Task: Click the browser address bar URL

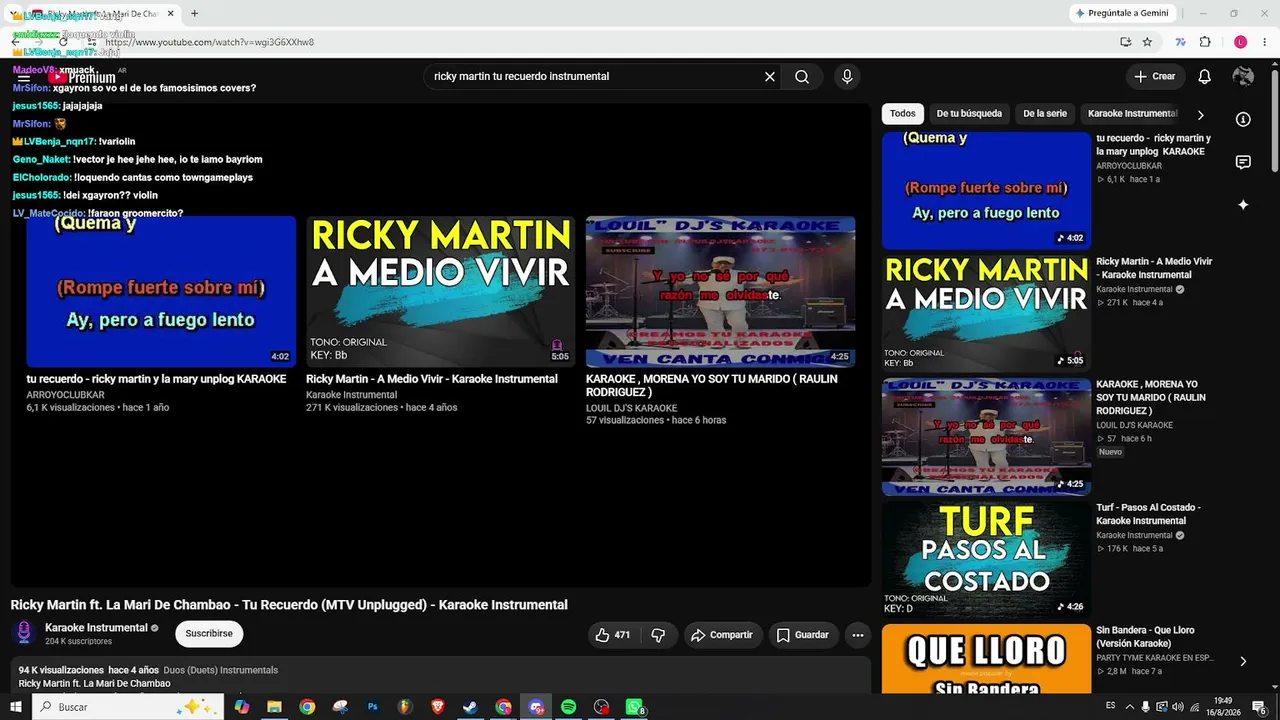Action: pyautogui.click(x=210, y=43)
